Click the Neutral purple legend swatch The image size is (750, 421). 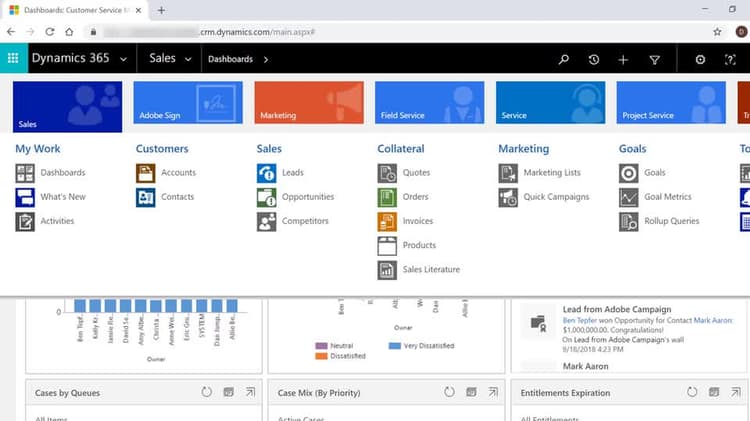click(321, 346)
